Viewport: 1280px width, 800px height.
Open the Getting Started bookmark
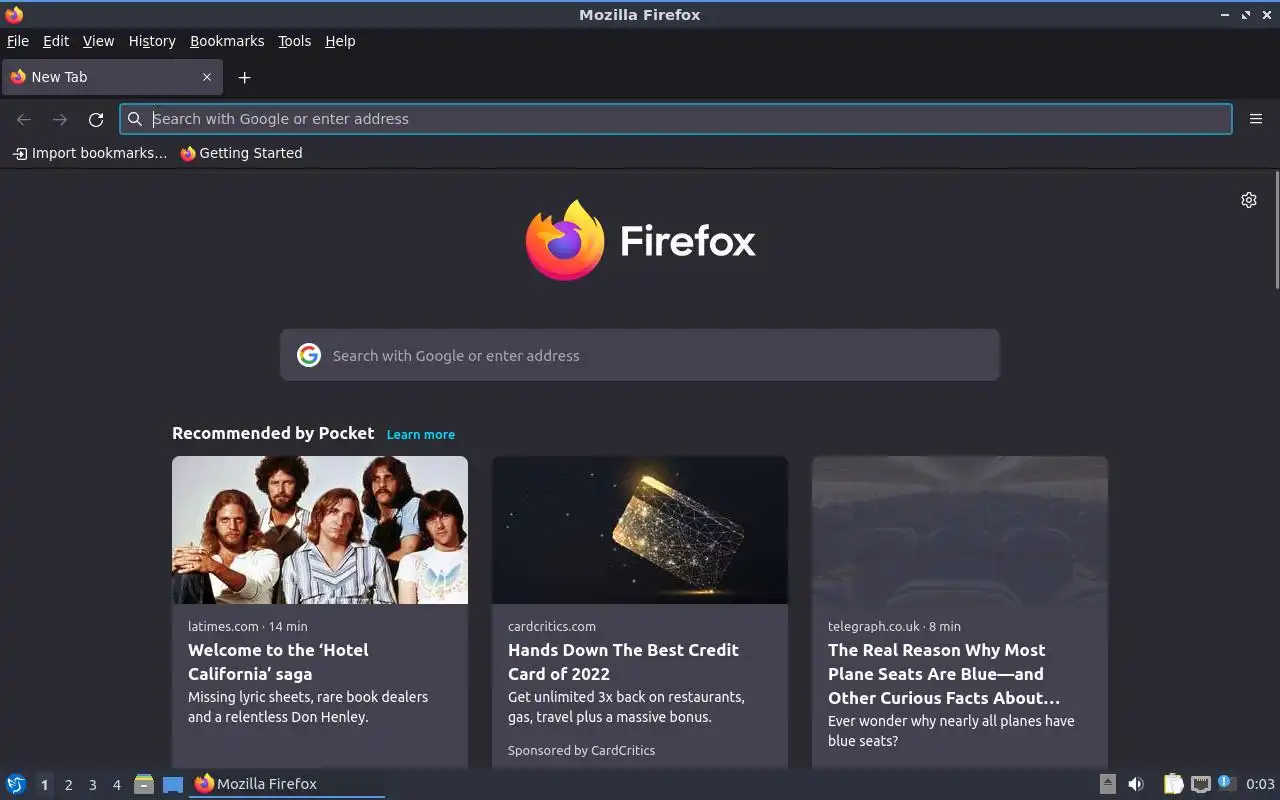click(241, 153)
